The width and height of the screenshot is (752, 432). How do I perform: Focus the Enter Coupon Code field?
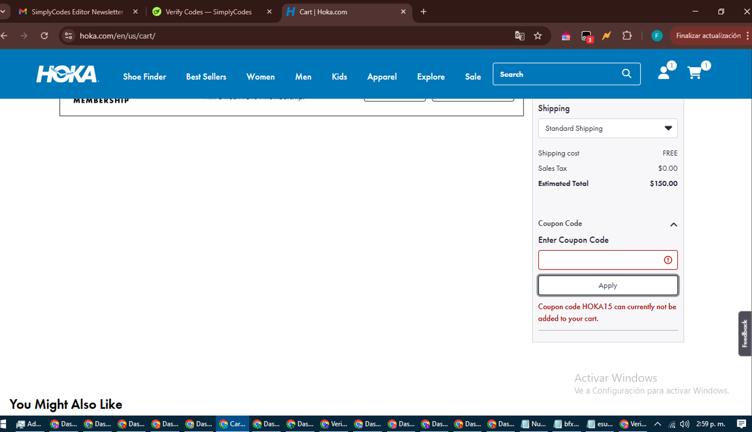tap(608, 260)
